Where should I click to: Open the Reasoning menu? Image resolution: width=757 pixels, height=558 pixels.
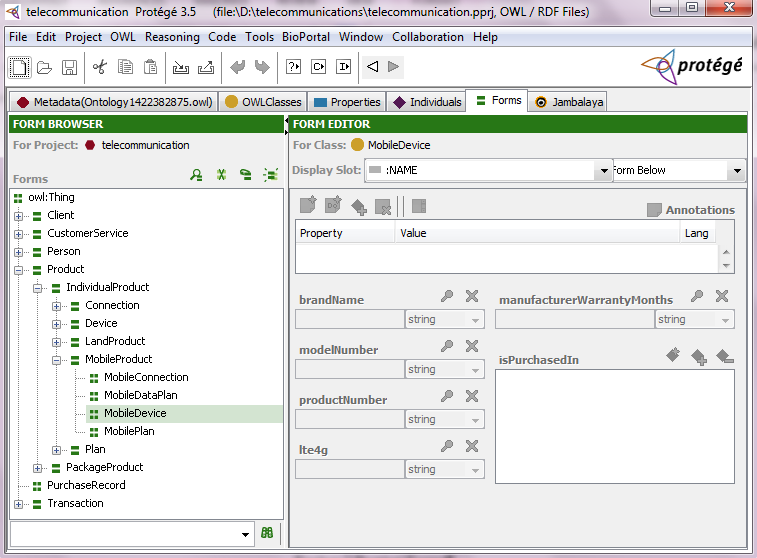click(x=172, y=37)
